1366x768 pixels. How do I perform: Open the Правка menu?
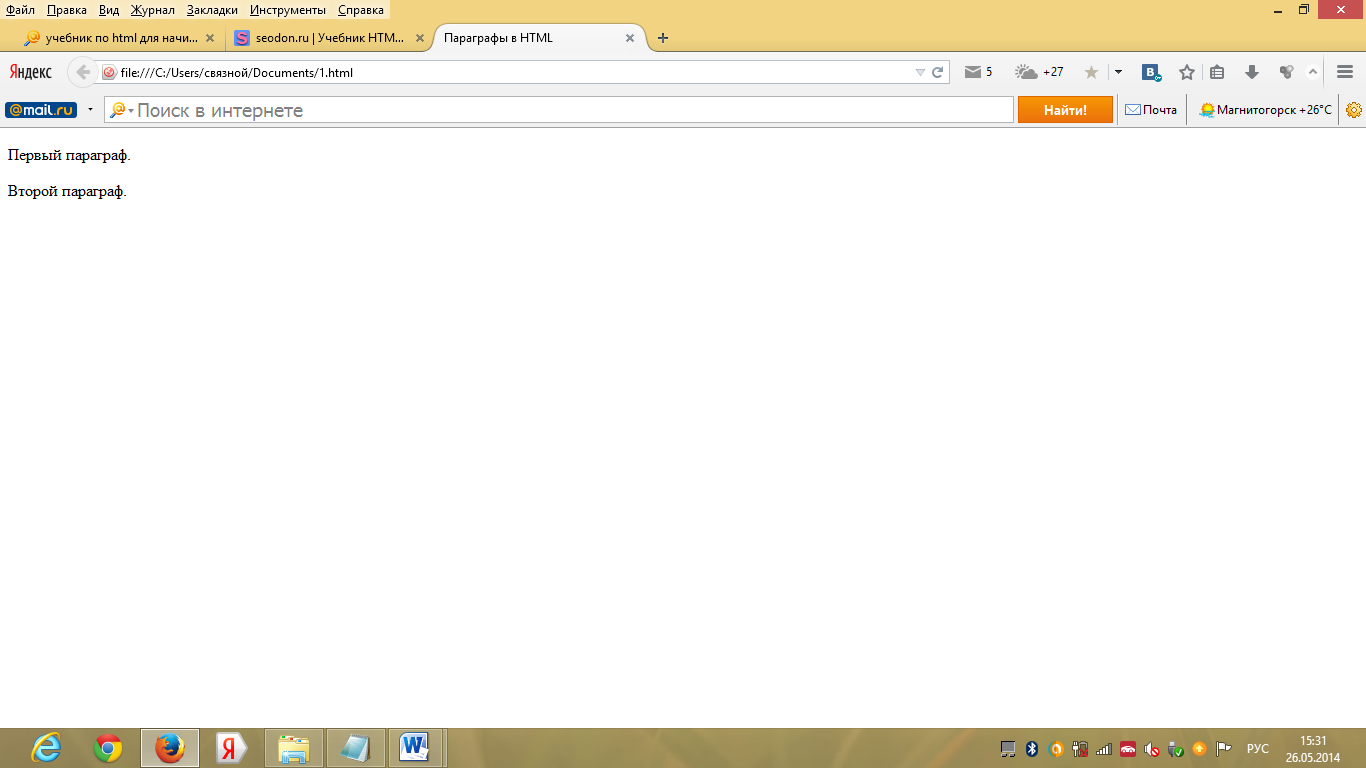pos(67,10)
